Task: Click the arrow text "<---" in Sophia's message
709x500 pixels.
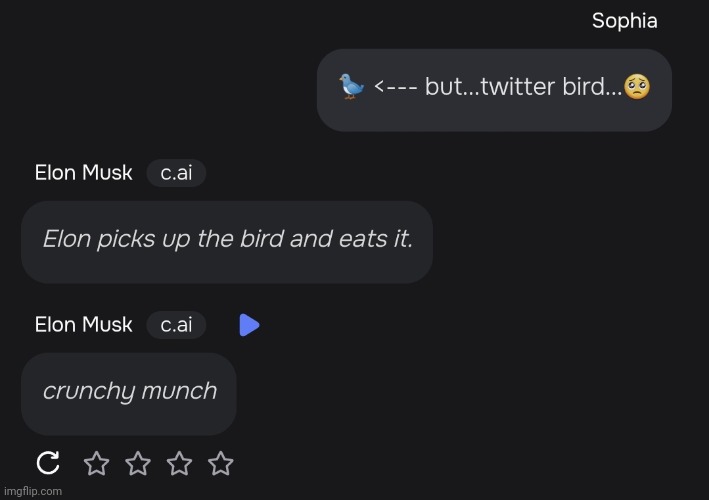Action: (396, 88)
